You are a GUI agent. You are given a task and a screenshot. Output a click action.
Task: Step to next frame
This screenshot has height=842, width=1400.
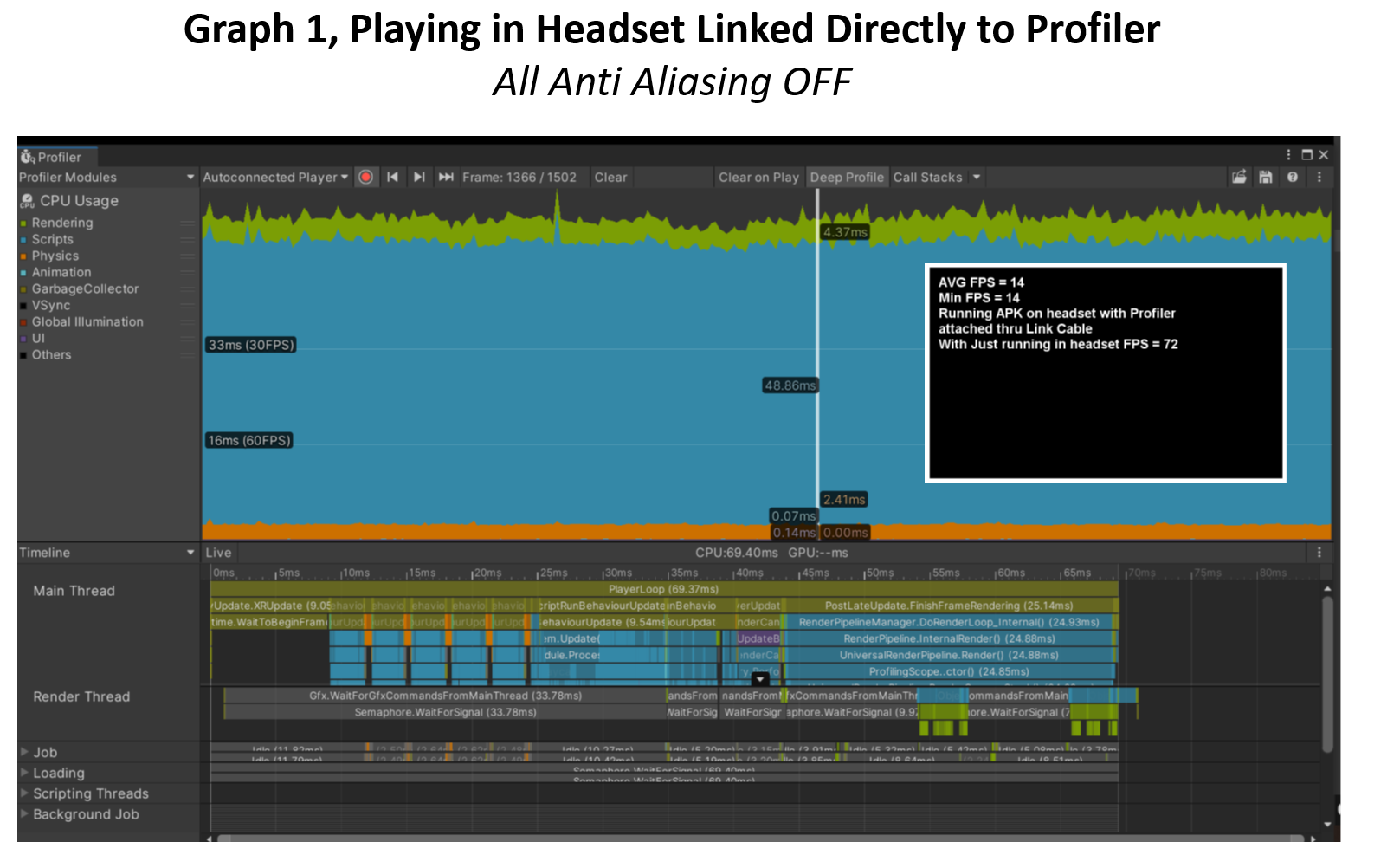click(419, 177)
